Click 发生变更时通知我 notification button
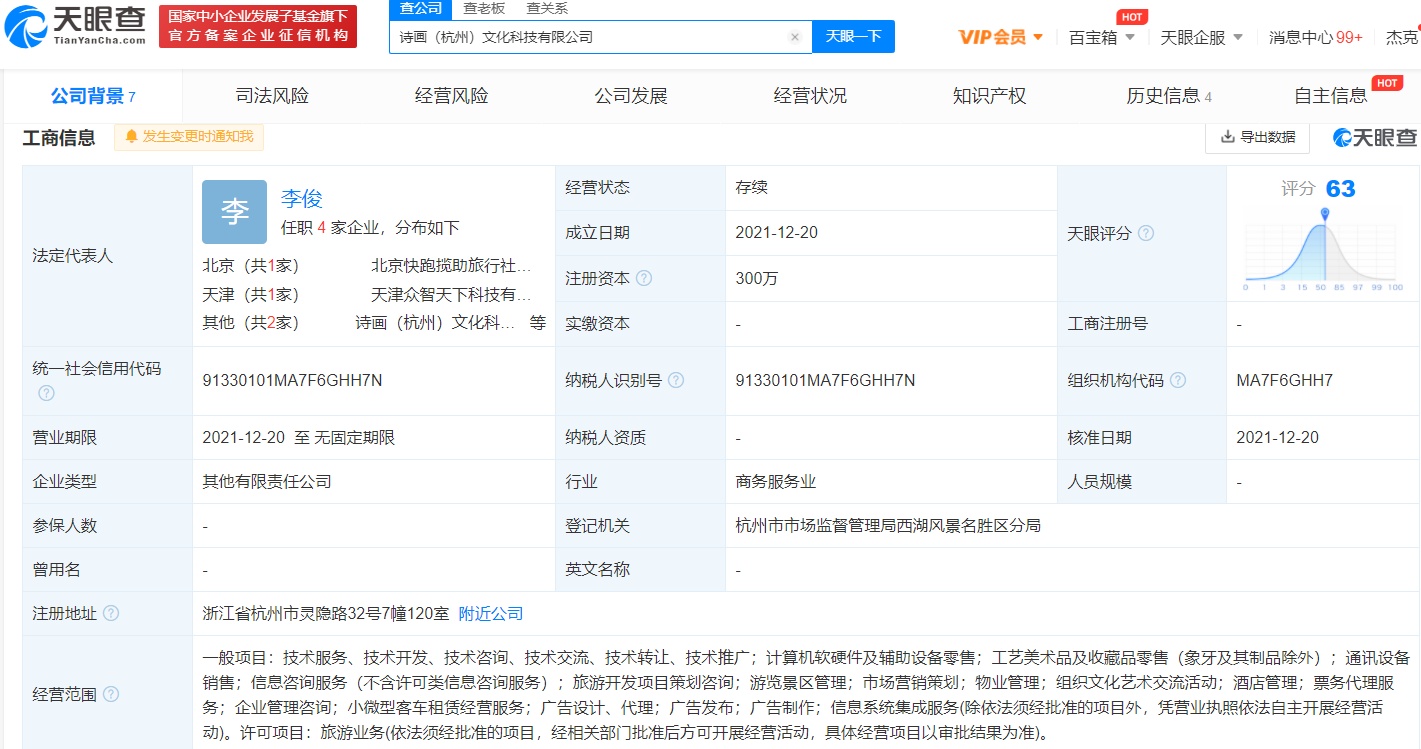 [189, 137]
